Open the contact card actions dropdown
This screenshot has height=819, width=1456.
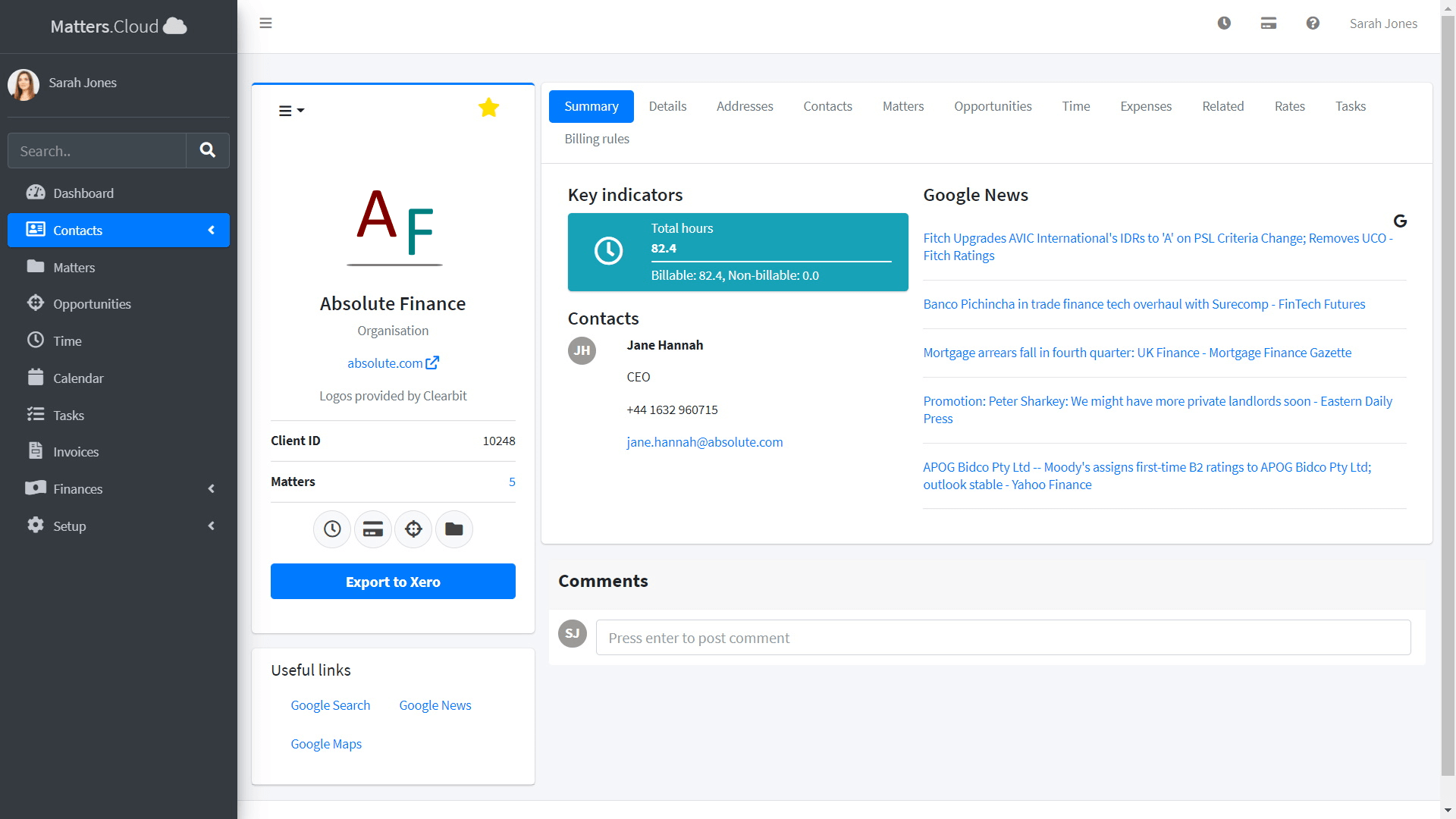coord(291,111)
